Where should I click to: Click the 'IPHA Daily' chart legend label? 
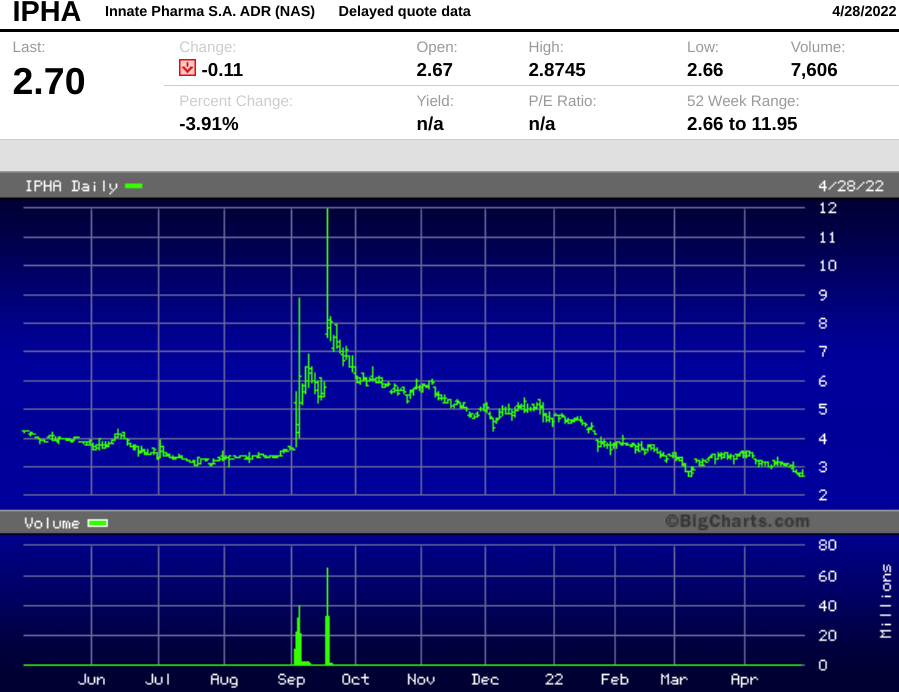tap(71, 186)
